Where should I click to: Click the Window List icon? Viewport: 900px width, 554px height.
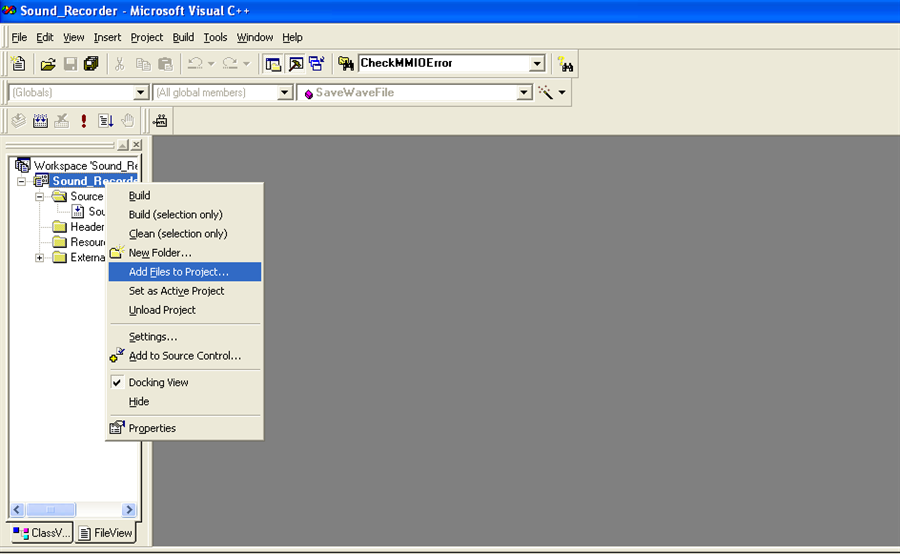click(x=317, y=64)
